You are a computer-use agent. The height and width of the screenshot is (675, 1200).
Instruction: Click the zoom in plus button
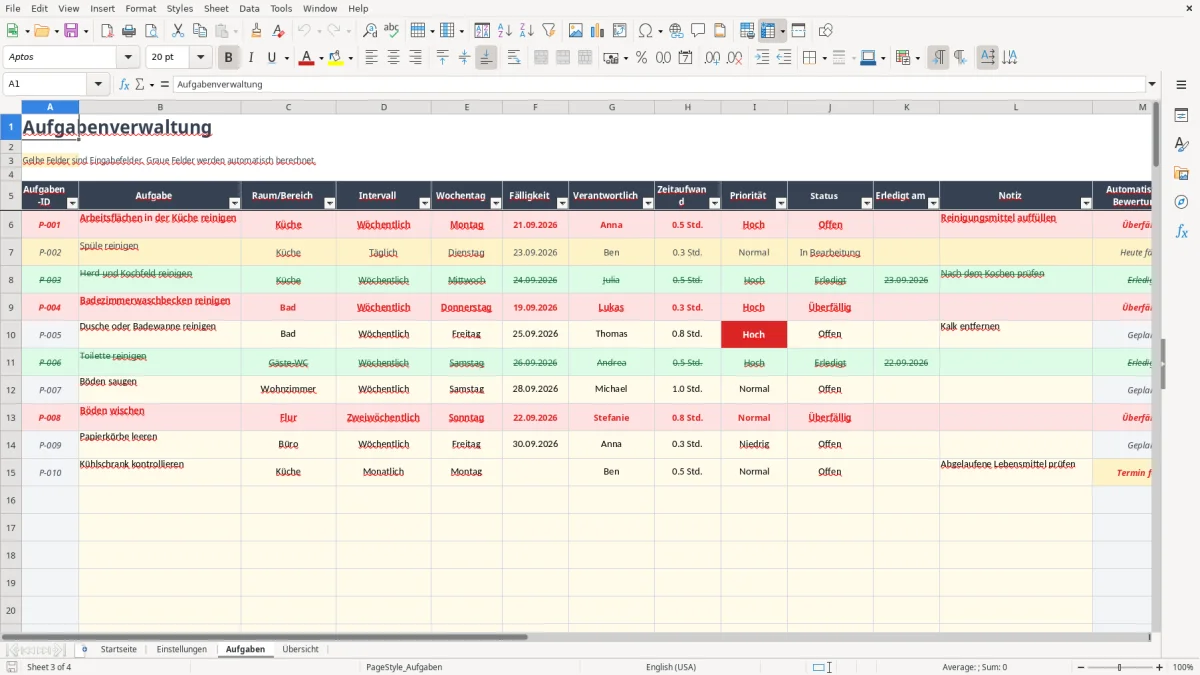click(1159, 667)
